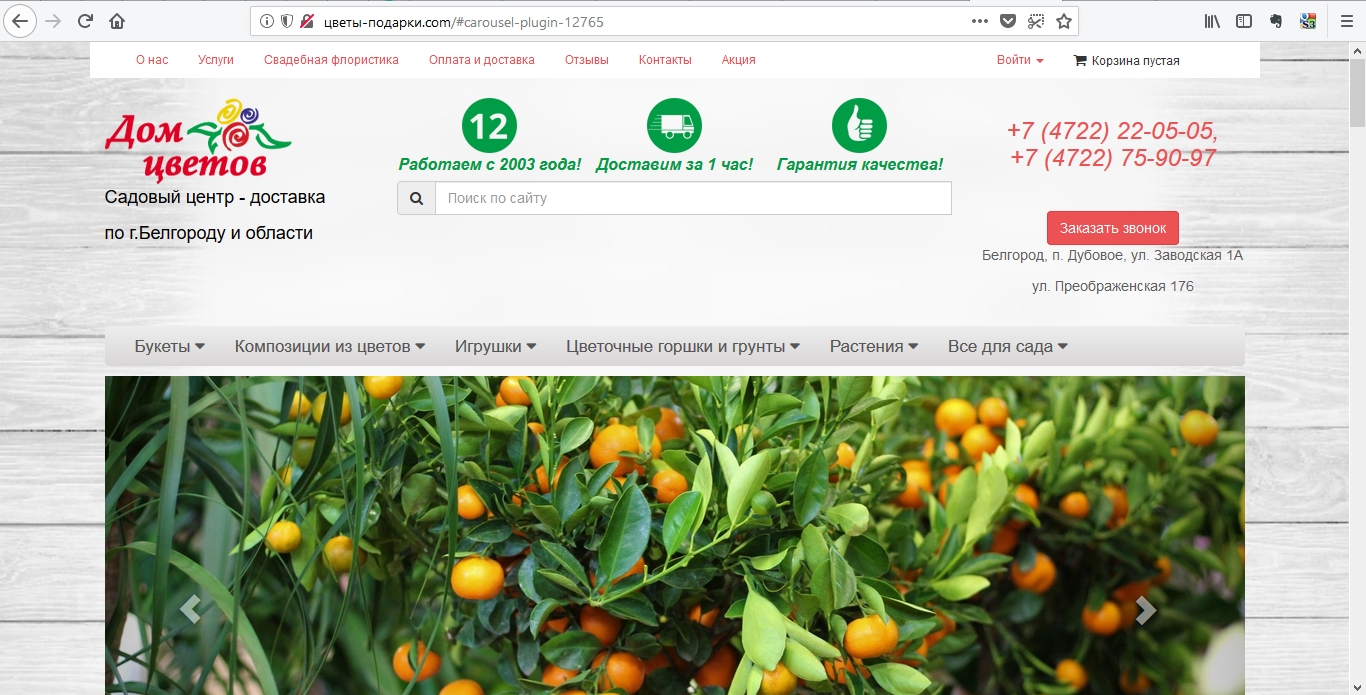Open the О нас page
Viewport: 1366px width, 695px height.
152,60
